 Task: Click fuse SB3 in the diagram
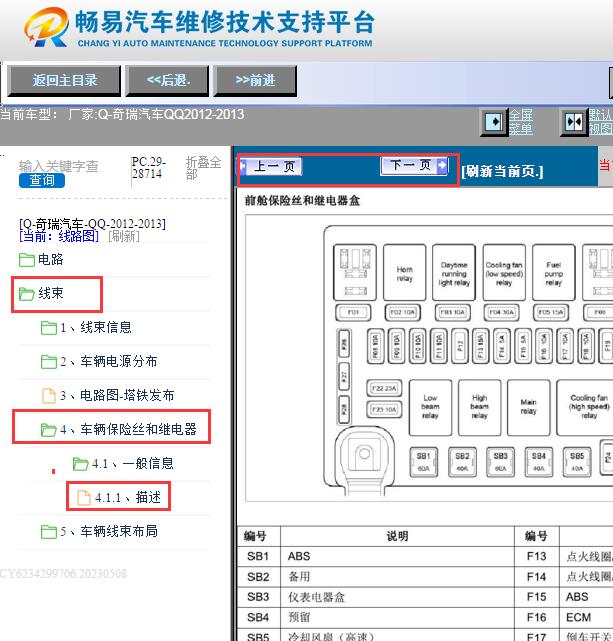point(501,462)
